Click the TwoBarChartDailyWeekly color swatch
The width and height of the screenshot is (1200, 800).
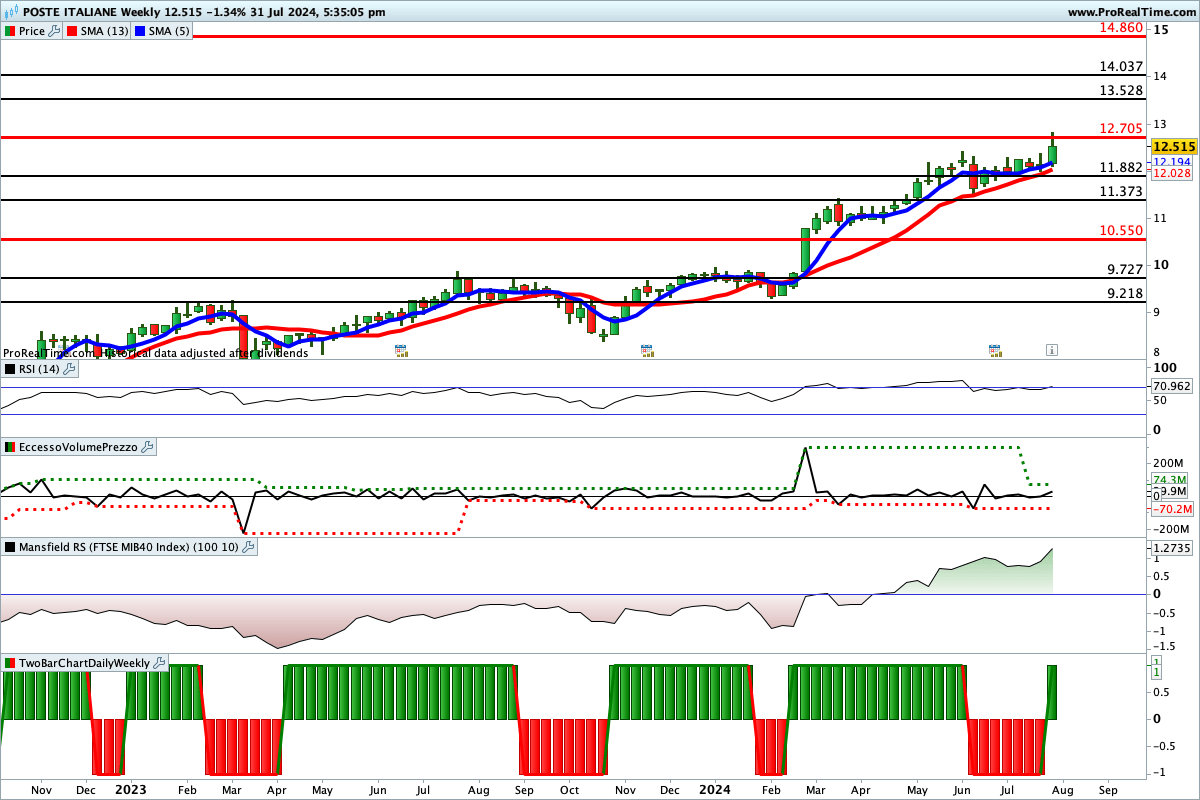[x=10, y=663]
